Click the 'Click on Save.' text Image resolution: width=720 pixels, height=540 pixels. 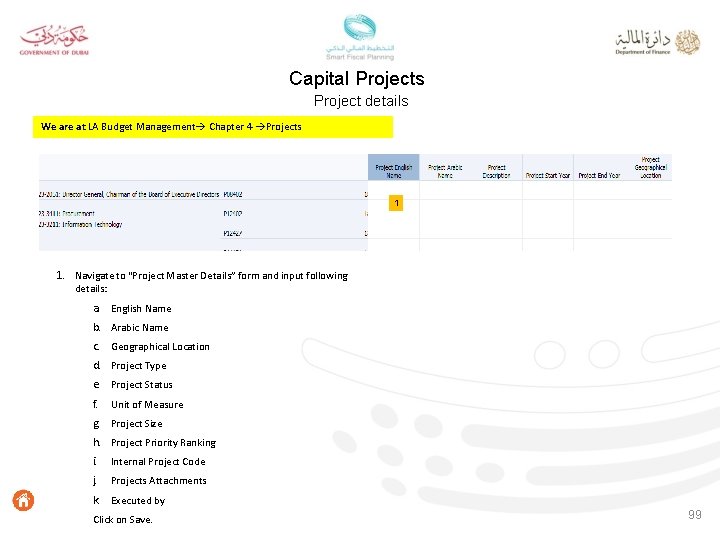pyautogui.click(x=123, y=520)
